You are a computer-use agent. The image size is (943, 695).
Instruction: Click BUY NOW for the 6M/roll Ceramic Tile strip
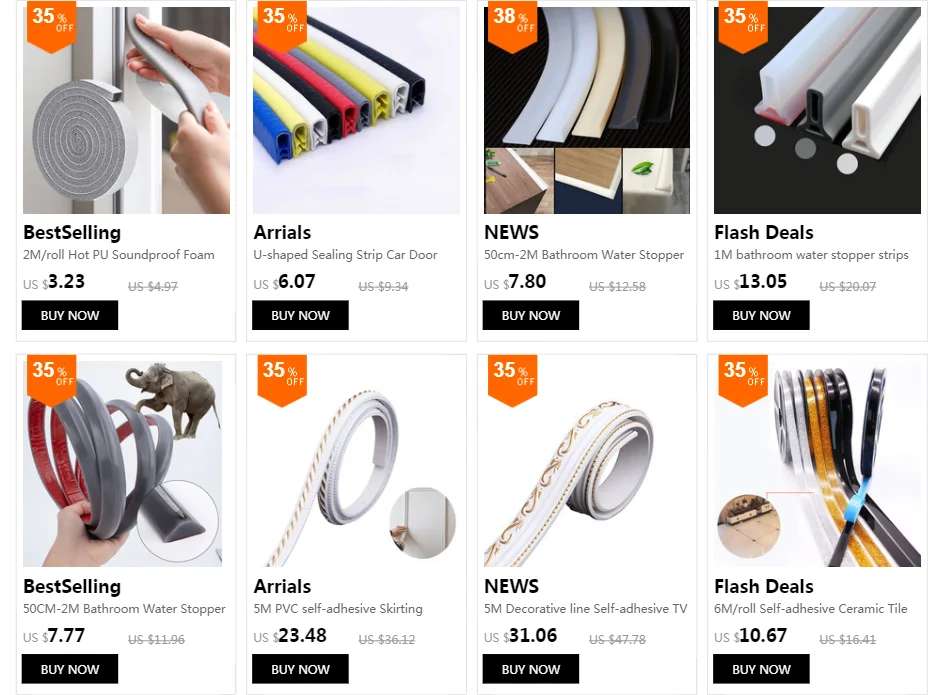(761, 669)
